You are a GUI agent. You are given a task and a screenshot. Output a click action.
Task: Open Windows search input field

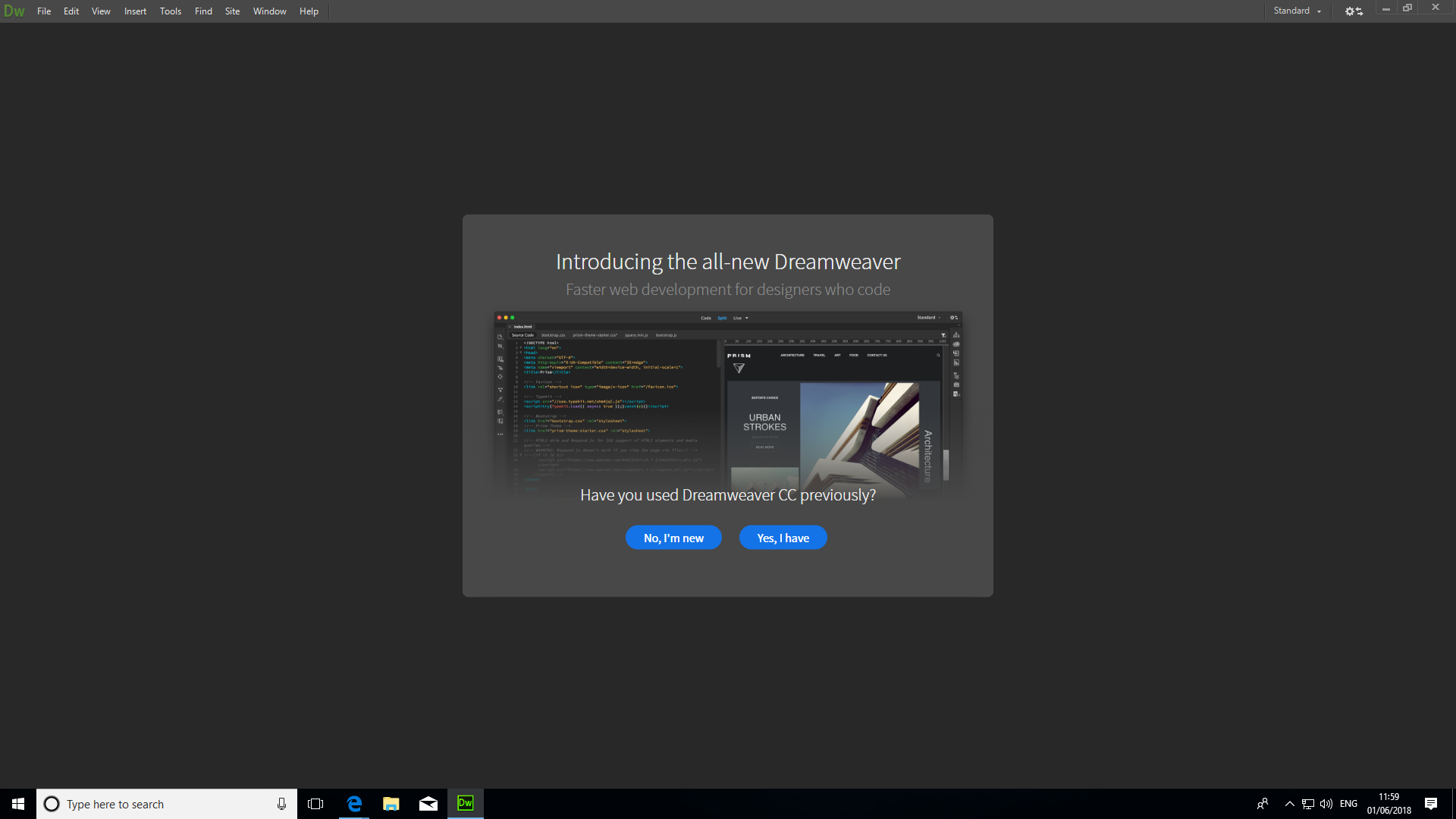[x=167, y=803]
